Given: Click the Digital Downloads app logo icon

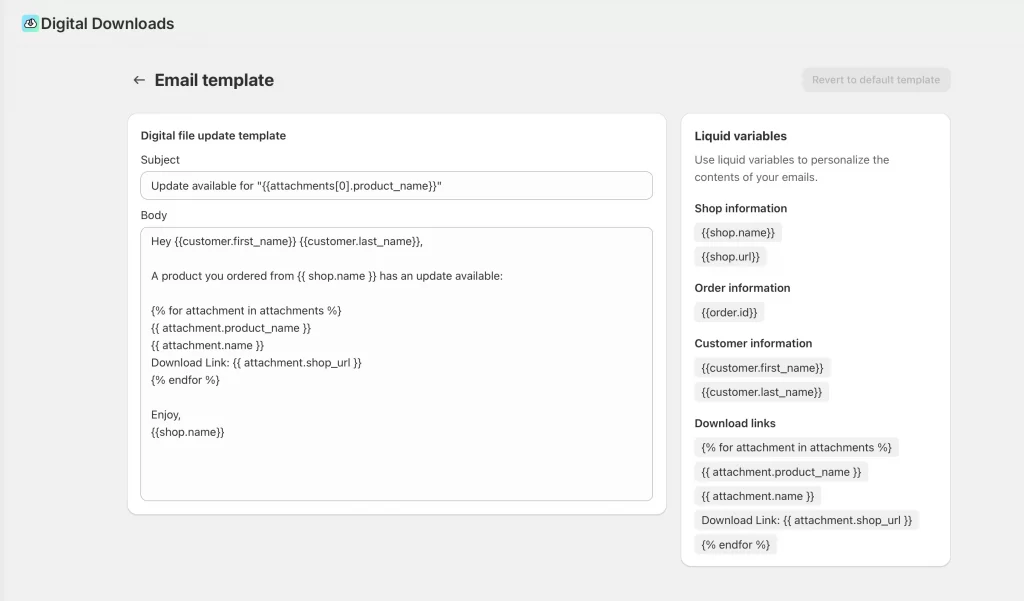Looking at the screenshot, I should [30, 23].
